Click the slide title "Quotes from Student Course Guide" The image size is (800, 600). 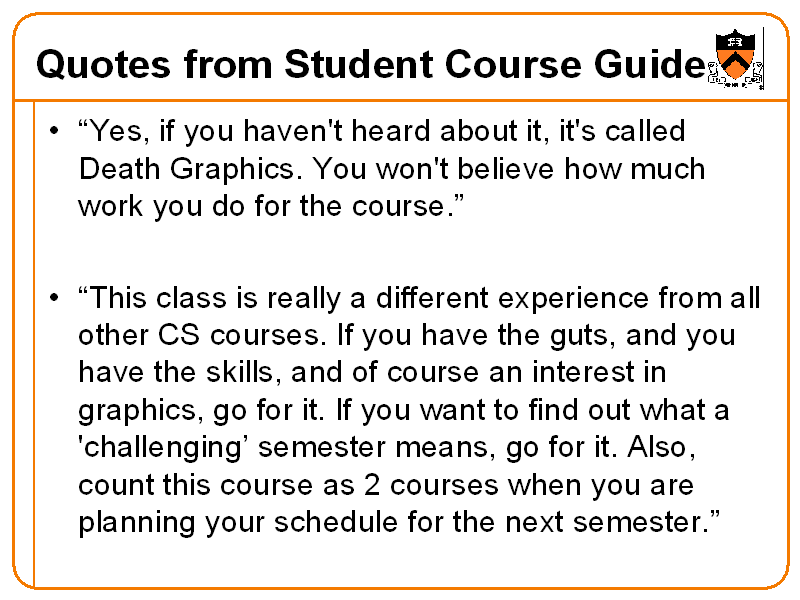point(370,66)
